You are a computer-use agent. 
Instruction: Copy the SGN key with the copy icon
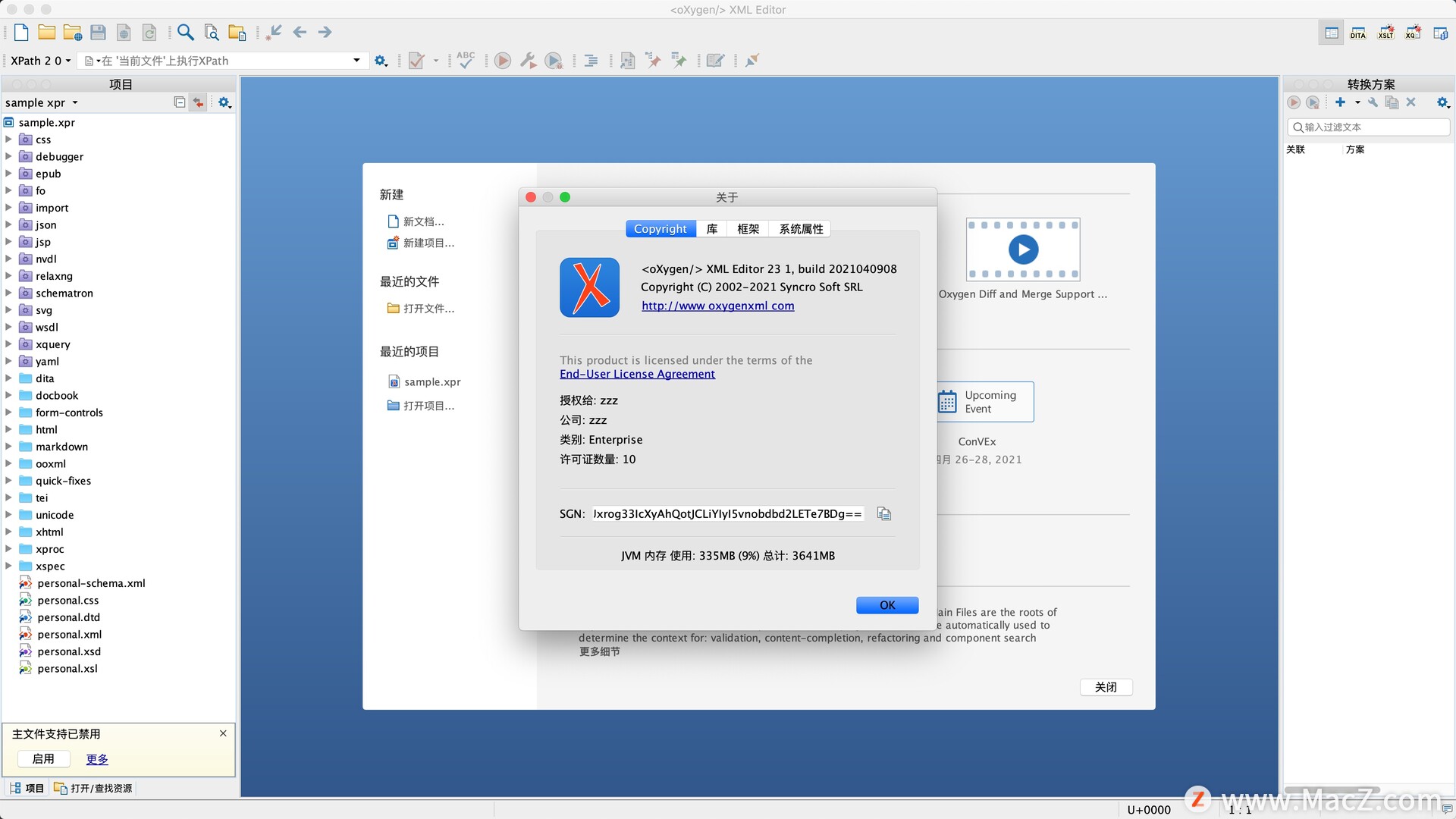point(883,513)
